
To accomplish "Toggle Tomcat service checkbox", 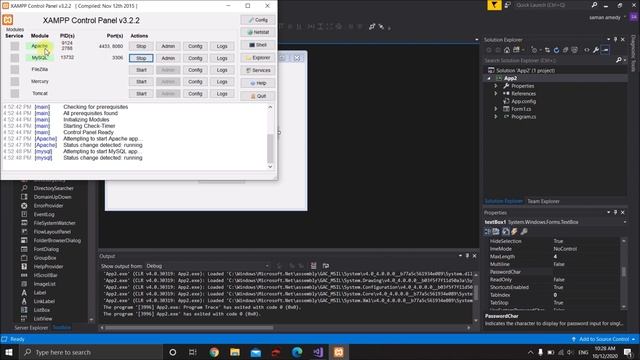I will click(x=15, y=93).
